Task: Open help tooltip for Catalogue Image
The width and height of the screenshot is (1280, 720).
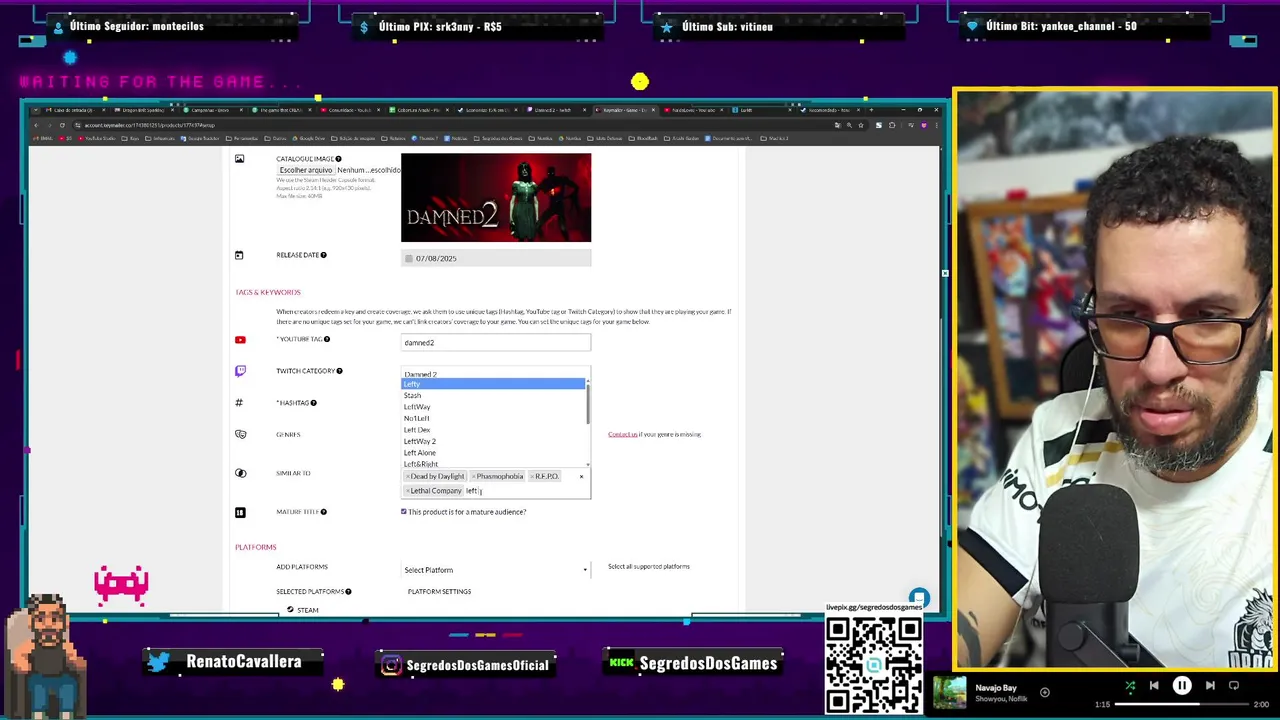Action: [x=338, y=159]
